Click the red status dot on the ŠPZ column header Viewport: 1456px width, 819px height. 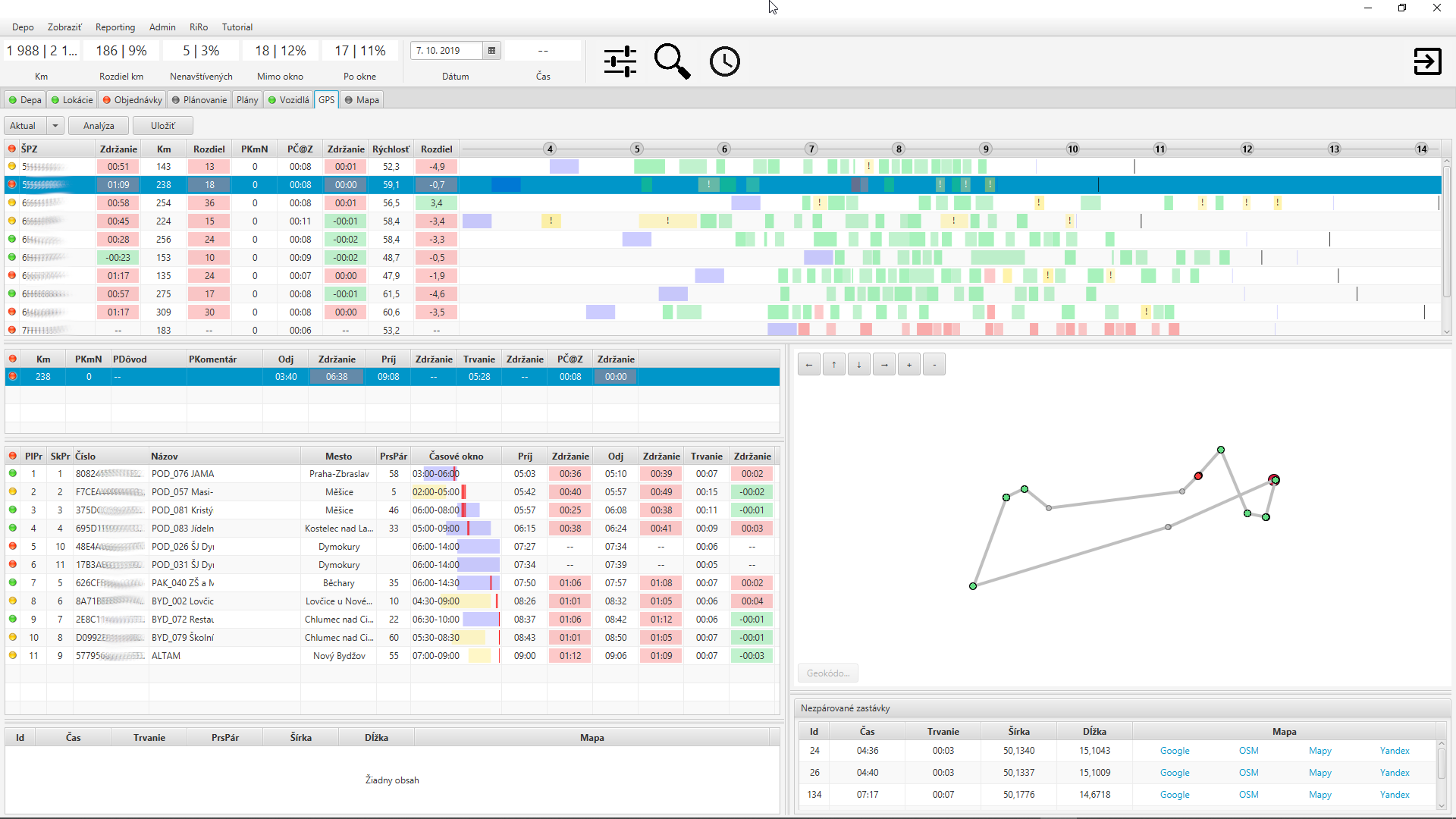point(11,149)
